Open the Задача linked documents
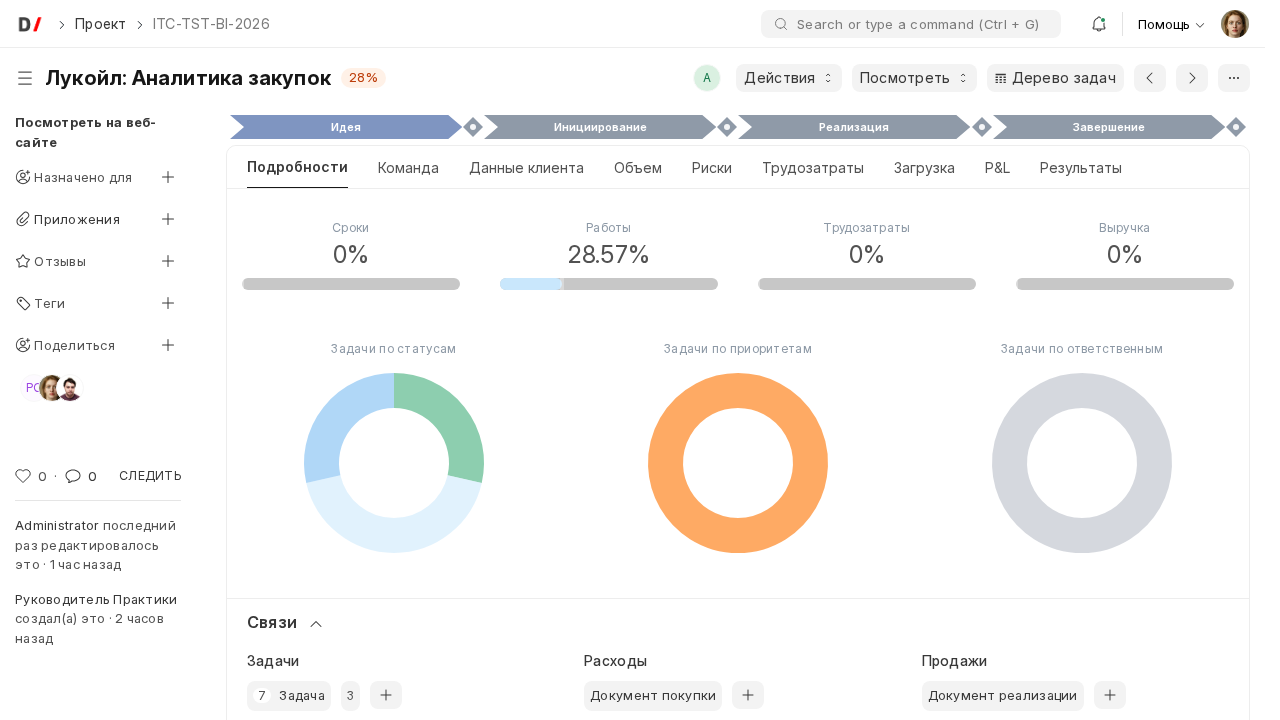 [289, 695]
